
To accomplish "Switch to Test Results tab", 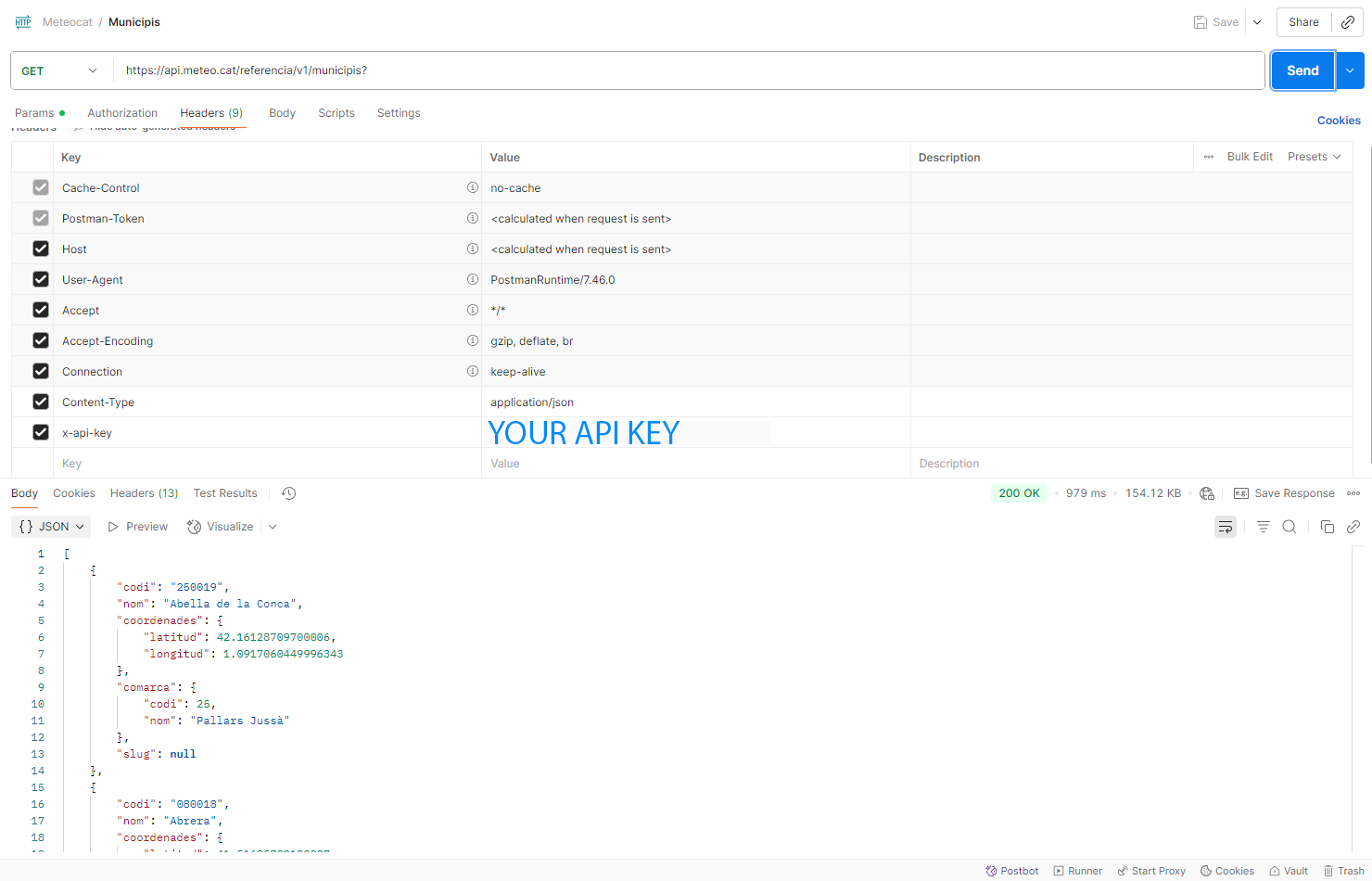I will [225, 493].
